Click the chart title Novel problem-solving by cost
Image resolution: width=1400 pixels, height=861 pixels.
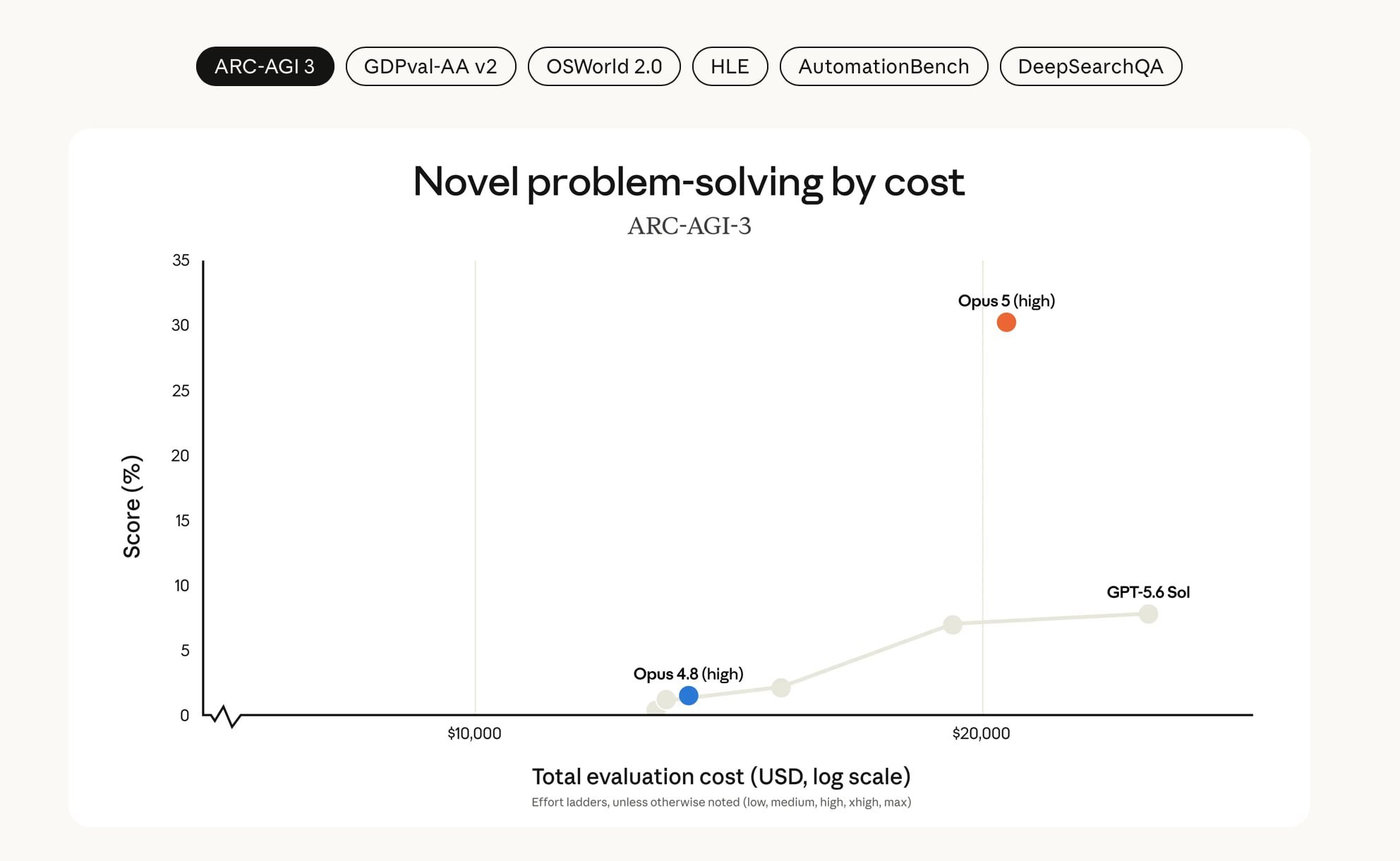689,182
